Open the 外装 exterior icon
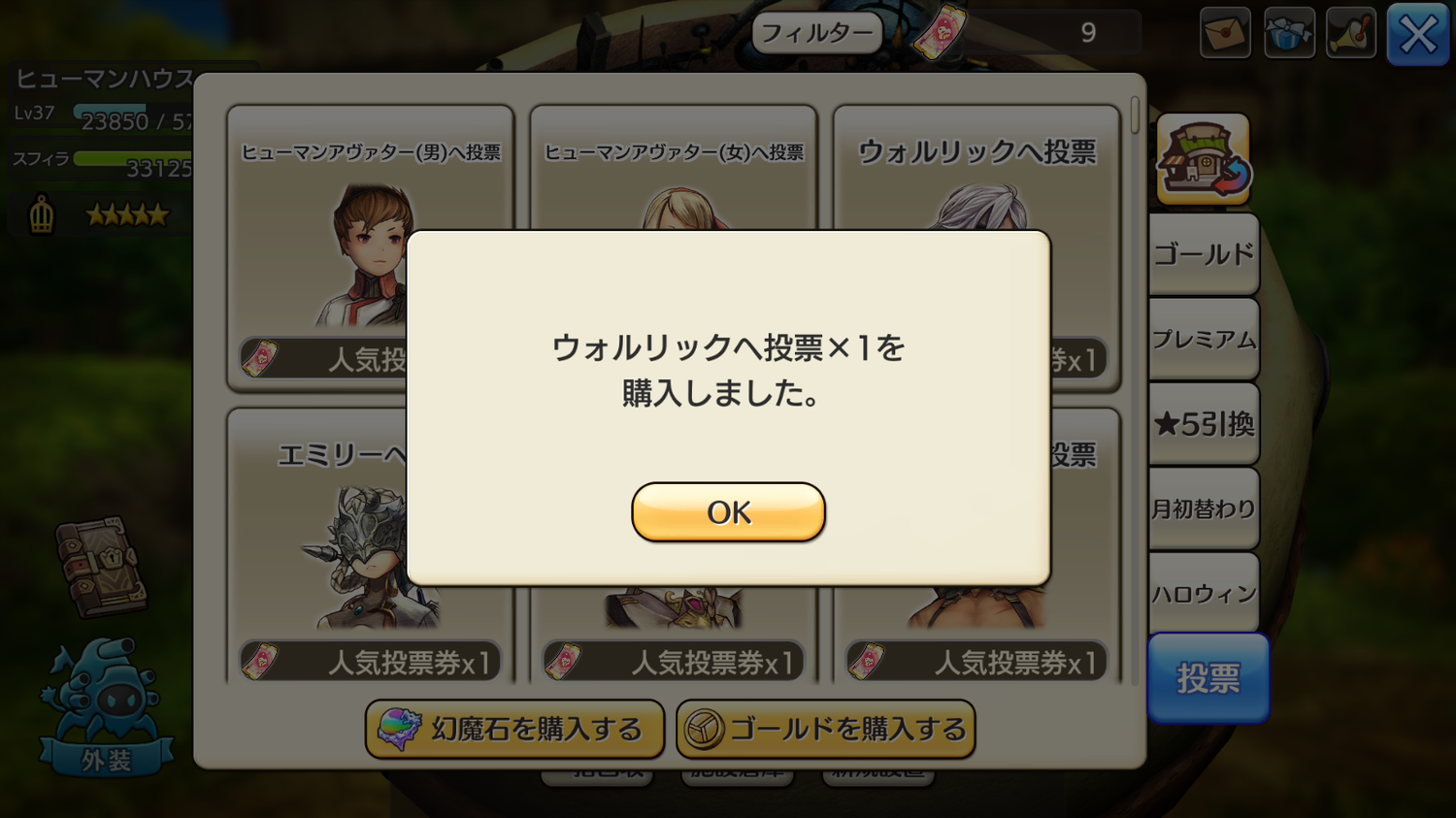This screenshot has height=818, width=1456. pyautogui.click(x=107, y=708)
